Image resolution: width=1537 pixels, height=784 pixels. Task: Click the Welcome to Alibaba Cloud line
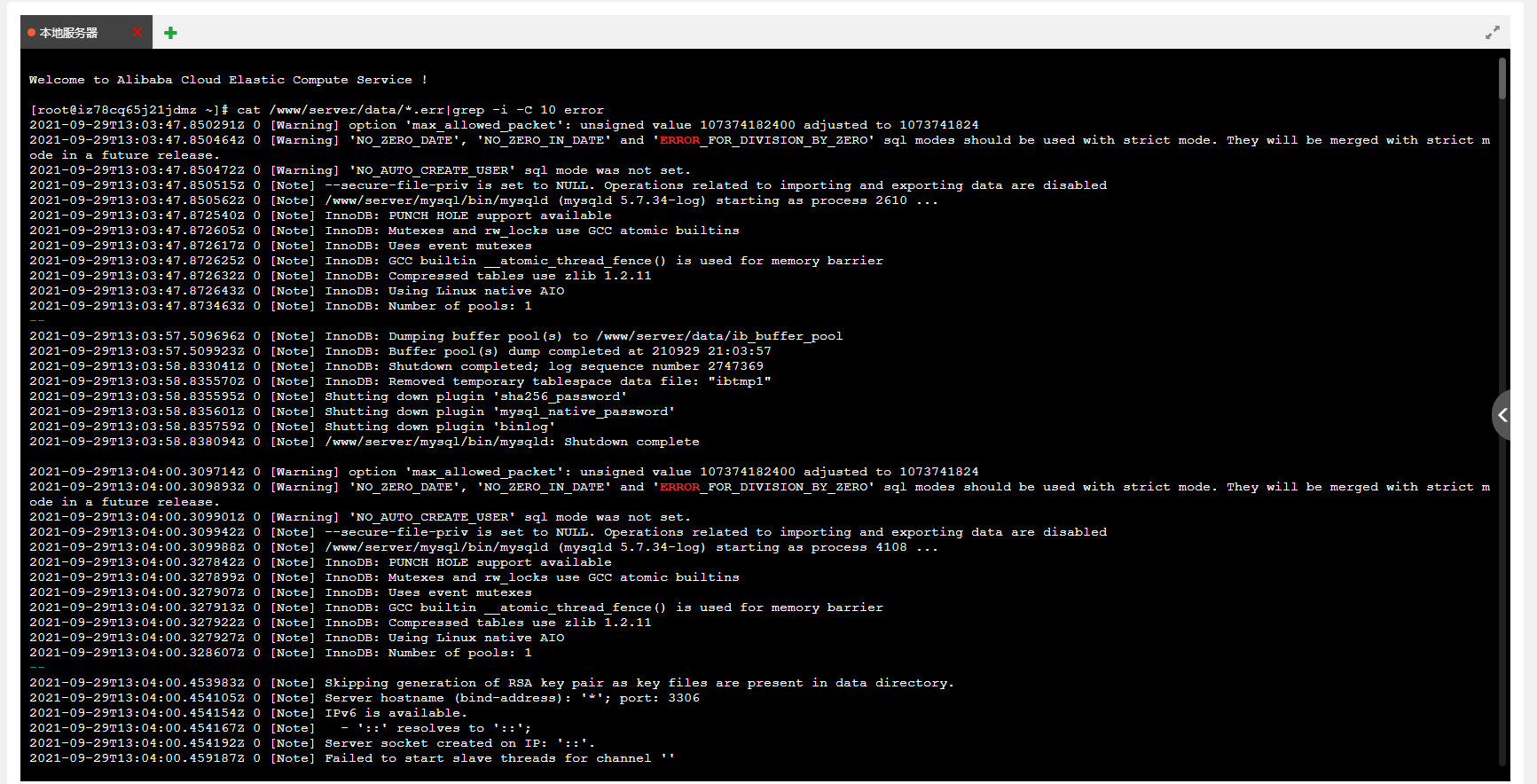pos(228,80)
